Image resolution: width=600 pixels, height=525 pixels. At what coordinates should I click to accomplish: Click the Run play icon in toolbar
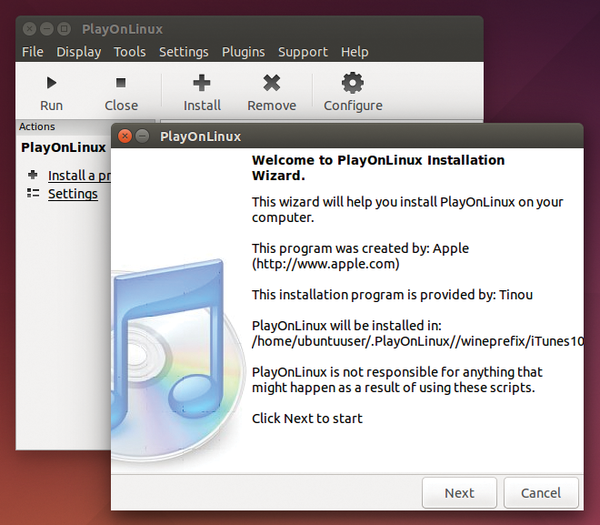(x=51, y=83)
